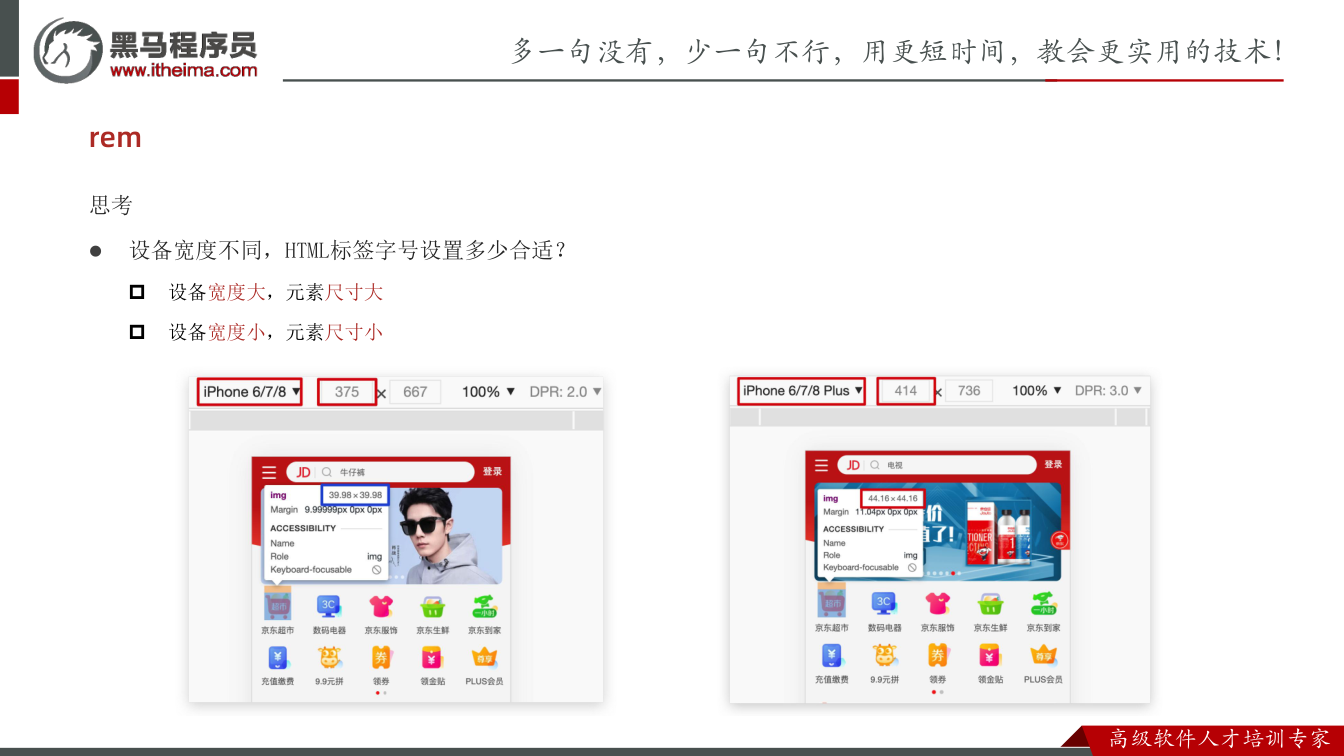The image size is (1344, 756).
Task: Tap 领券 coupon icon in the 414-wide preview
Action: [937, 656]
